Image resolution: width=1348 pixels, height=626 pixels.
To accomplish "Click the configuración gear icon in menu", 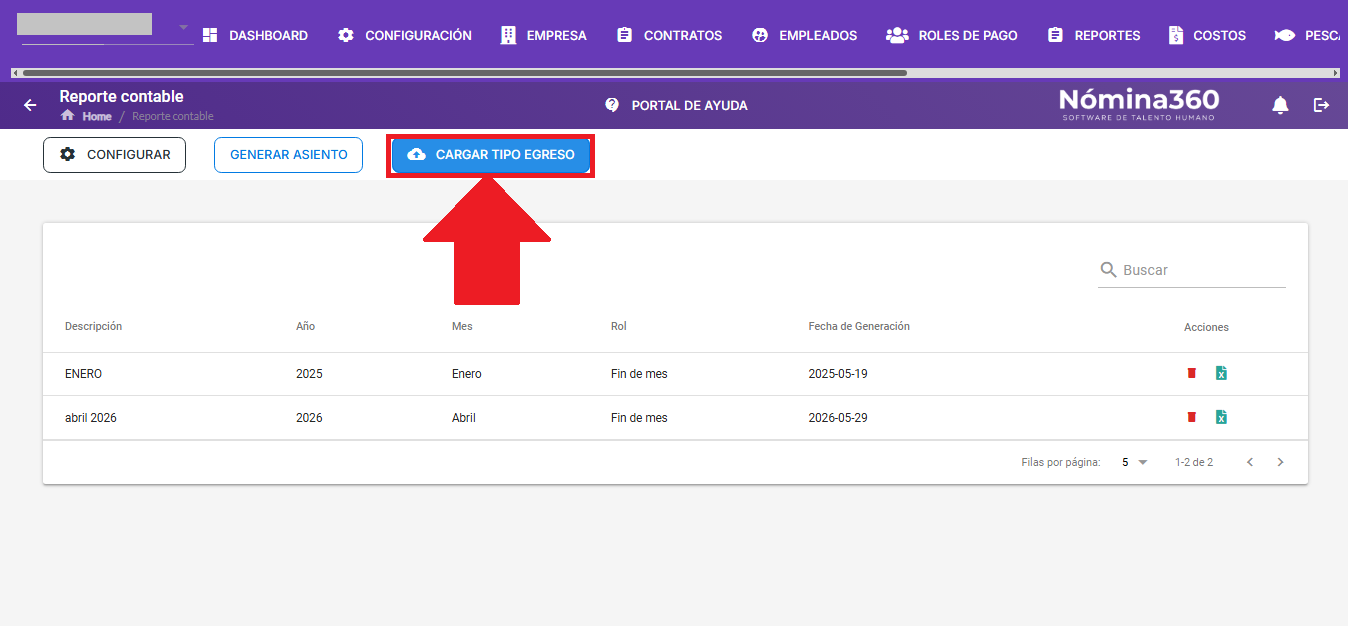I will pos(346,35).
